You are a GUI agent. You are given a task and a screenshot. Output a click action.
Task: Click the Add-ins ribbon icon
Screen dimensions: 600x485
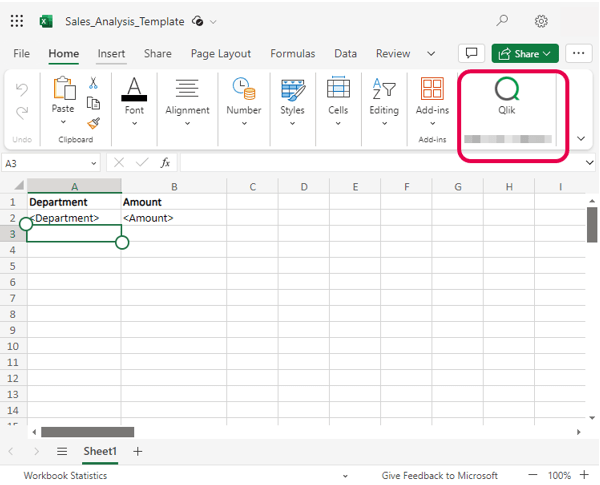click(432, 98)
